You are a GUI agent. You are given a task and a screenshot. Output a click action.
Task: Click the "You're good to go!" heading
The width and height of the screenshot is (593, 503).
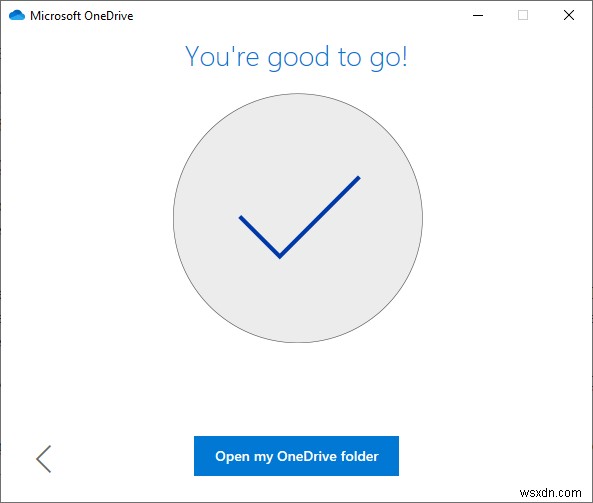[296, 57]
